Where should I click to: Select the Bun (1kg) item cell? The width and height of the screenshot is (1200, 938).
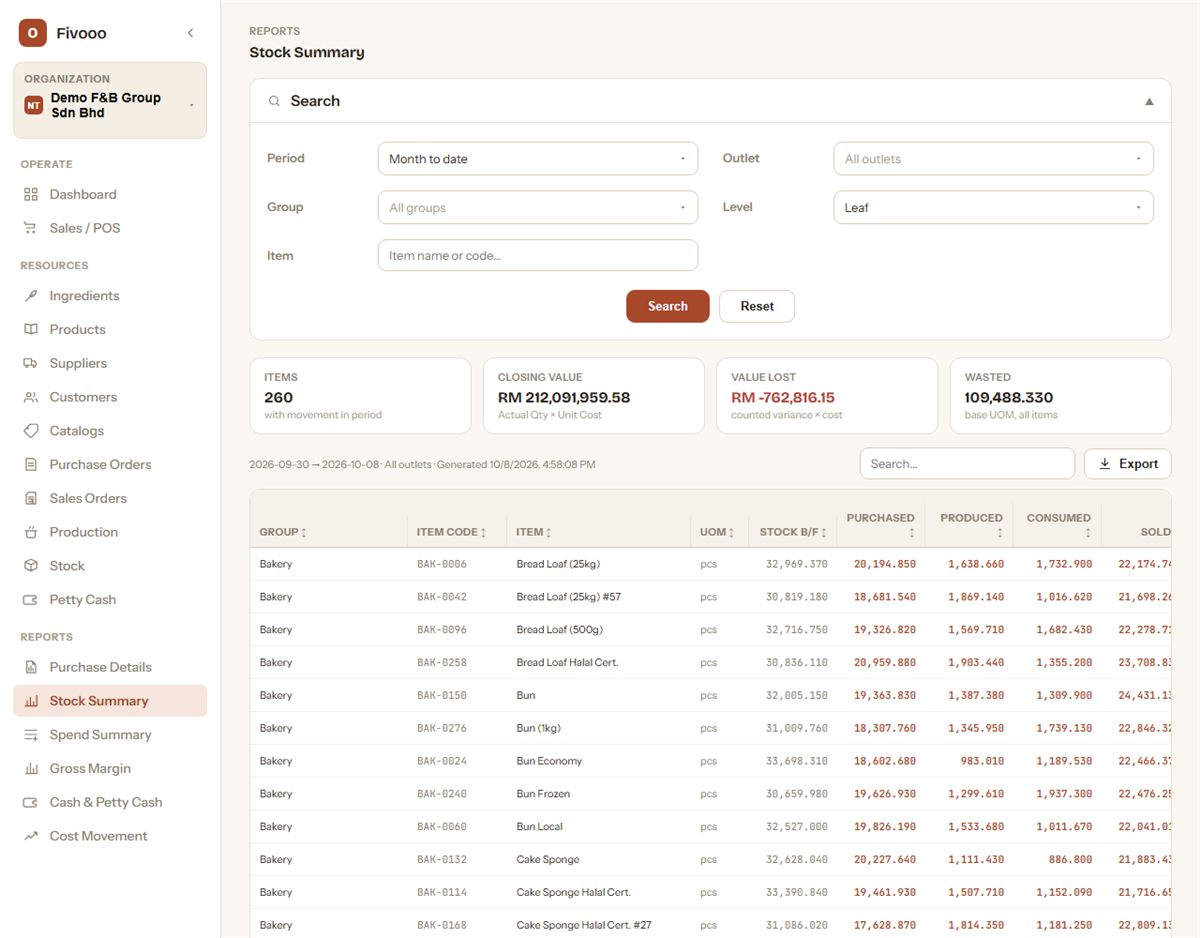click(x=539, y=728)
